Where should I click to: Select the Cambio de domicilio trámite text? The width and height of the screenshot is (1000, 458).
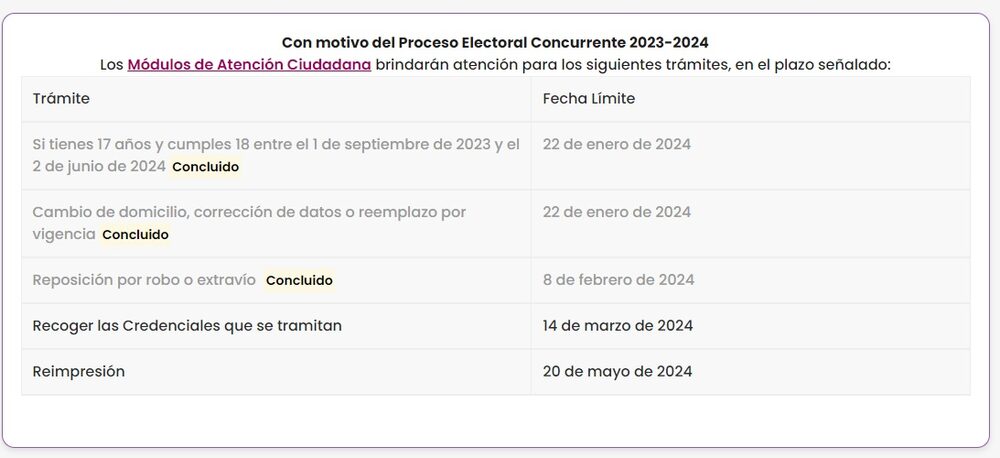click(249, 212)
